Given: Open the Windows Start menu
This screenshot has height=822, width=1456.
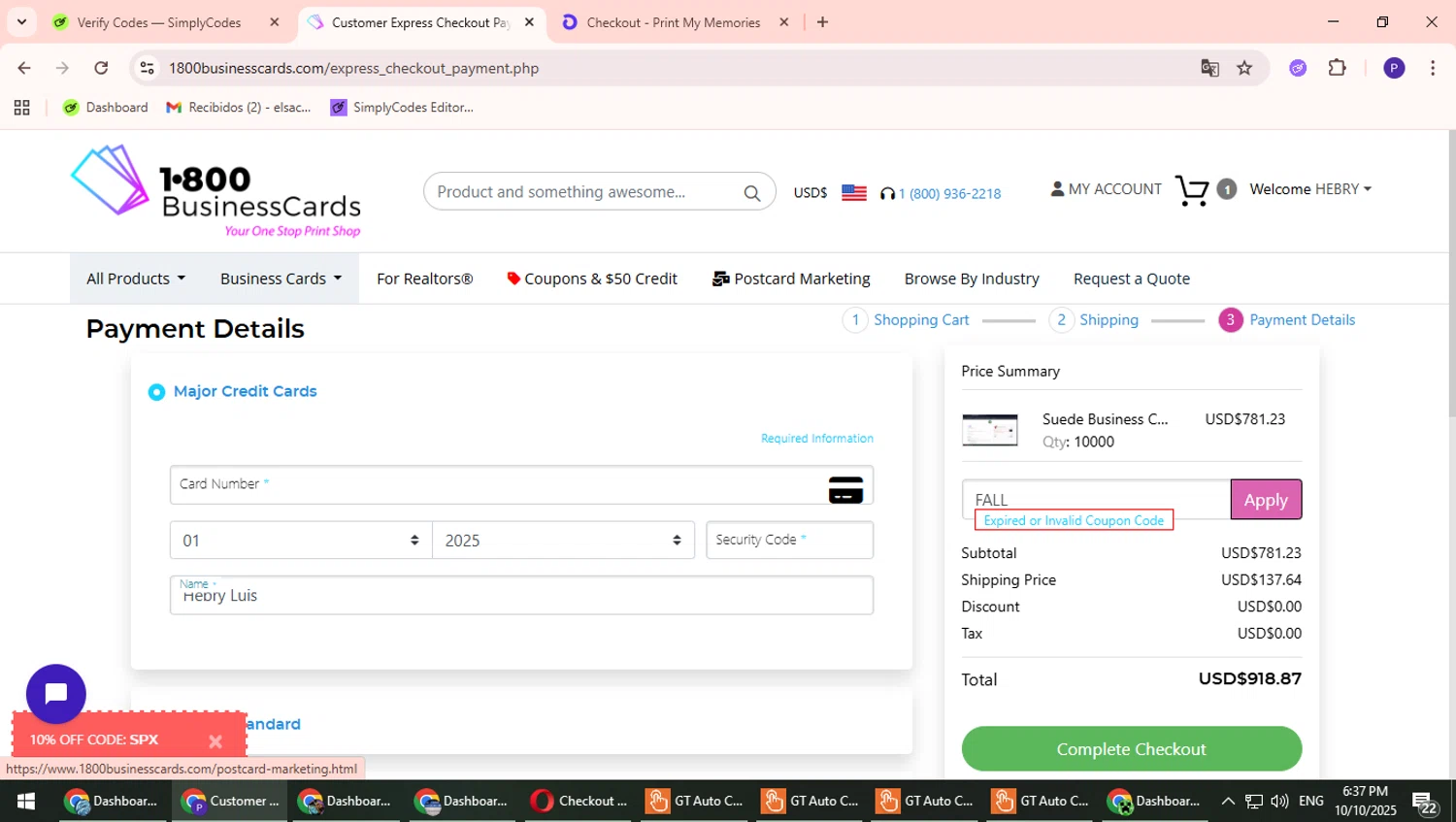Looking at the screenshot, I should click(26, 801).
